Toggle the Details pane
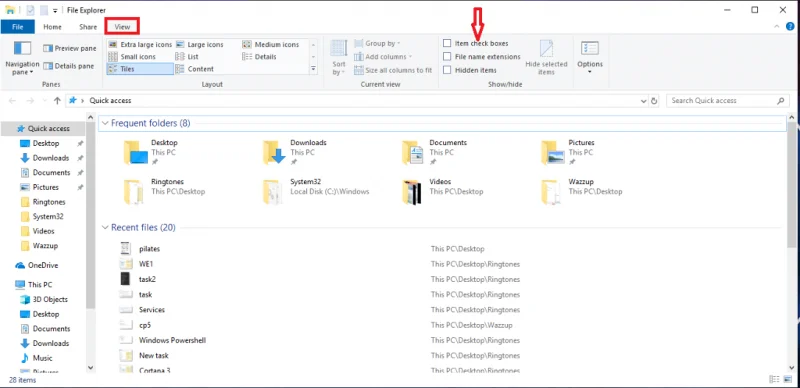The height and width of the screenshot is (388, 800). coord(69,66)
